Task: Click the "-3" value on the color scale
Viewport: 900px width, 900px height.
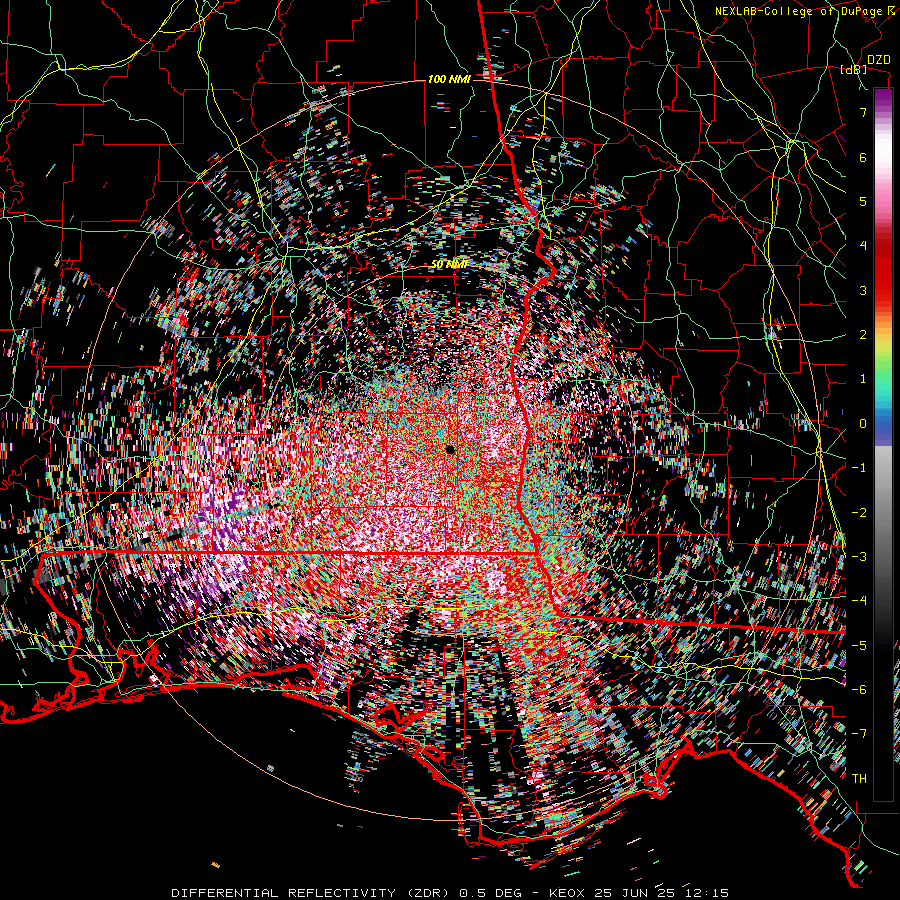Action: (859, 557)
